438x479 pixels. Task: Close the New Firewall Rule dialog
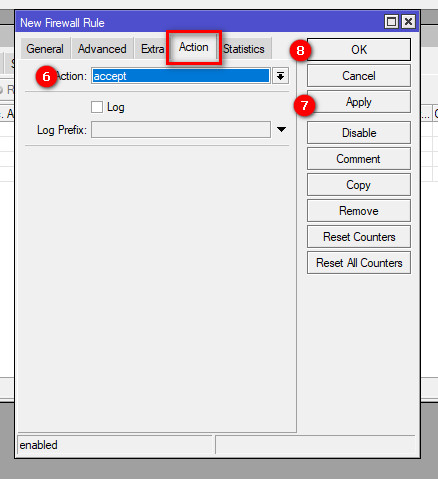408,22
